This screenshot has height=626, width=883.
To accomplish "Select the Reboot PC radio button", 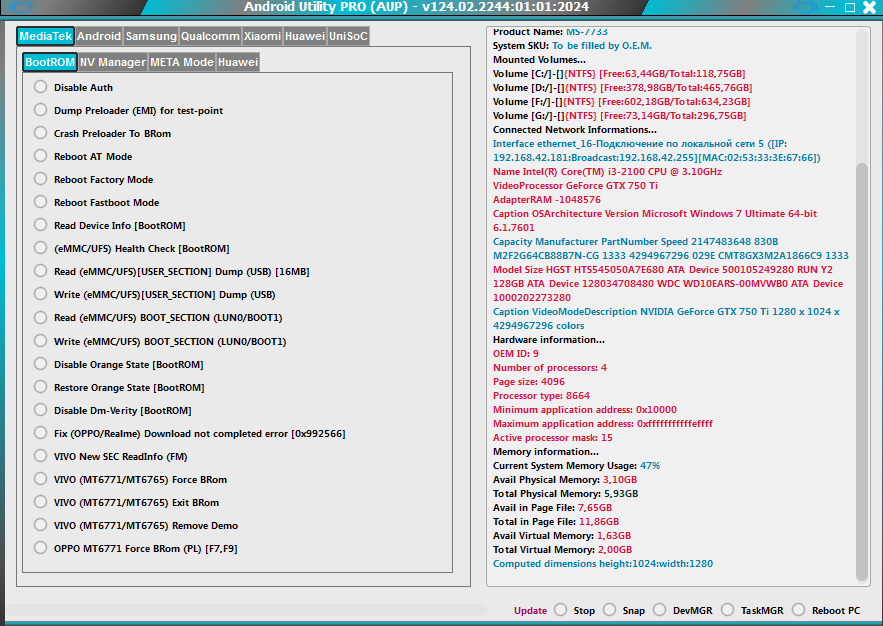I will point(799,610).
